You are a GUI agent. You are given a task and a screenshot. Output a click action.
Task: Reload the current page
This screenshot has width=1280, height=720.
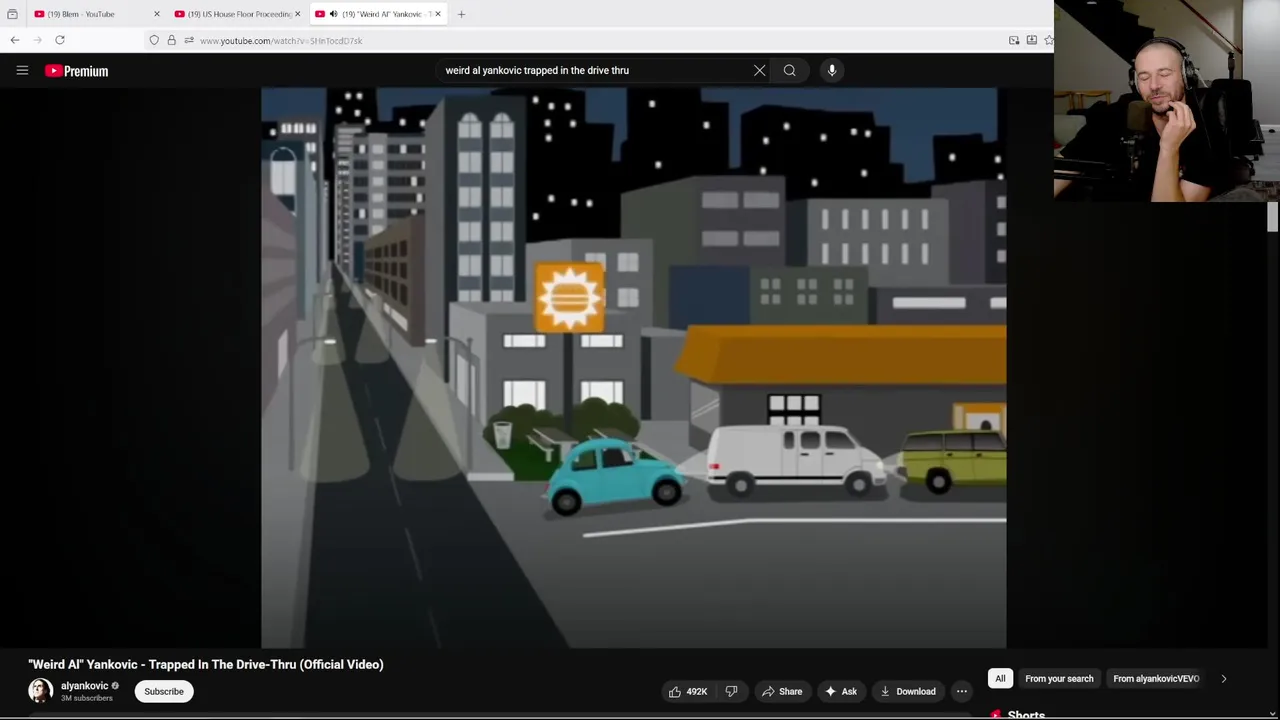[x=60, y=40]
